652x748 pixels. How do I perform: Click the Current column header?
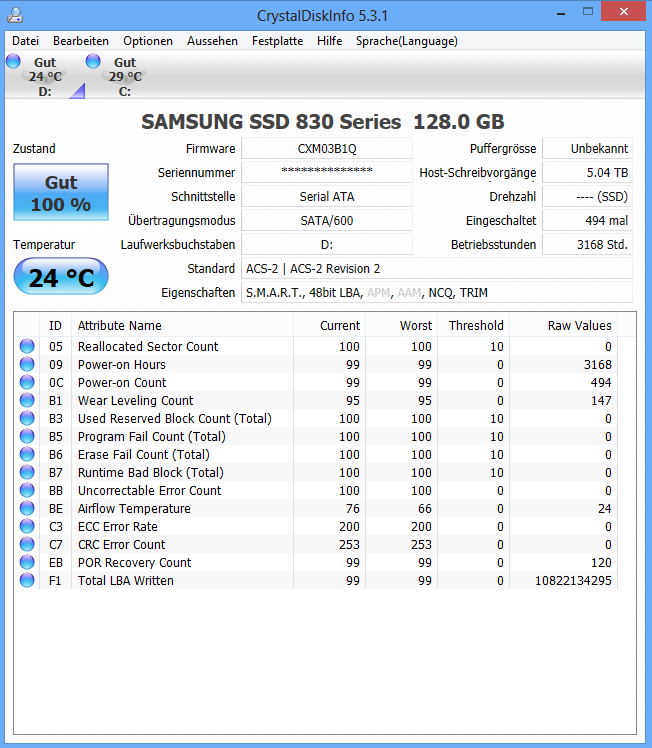330,325
